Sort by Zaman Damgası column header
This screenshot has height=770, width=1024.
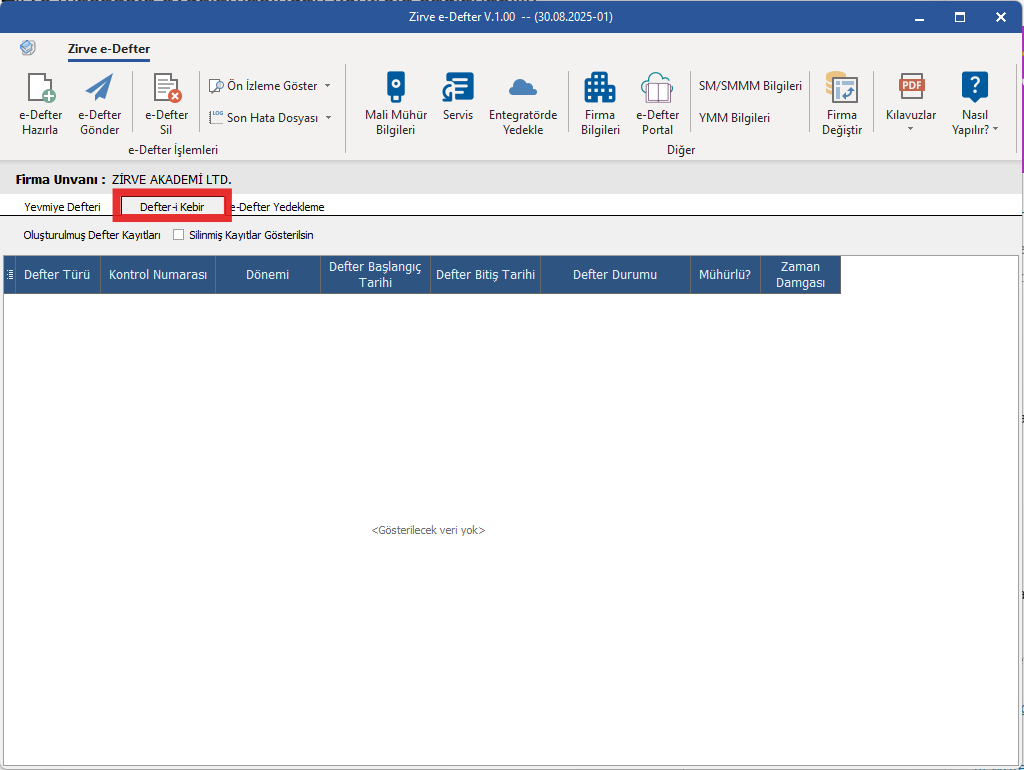pos(801,275)
